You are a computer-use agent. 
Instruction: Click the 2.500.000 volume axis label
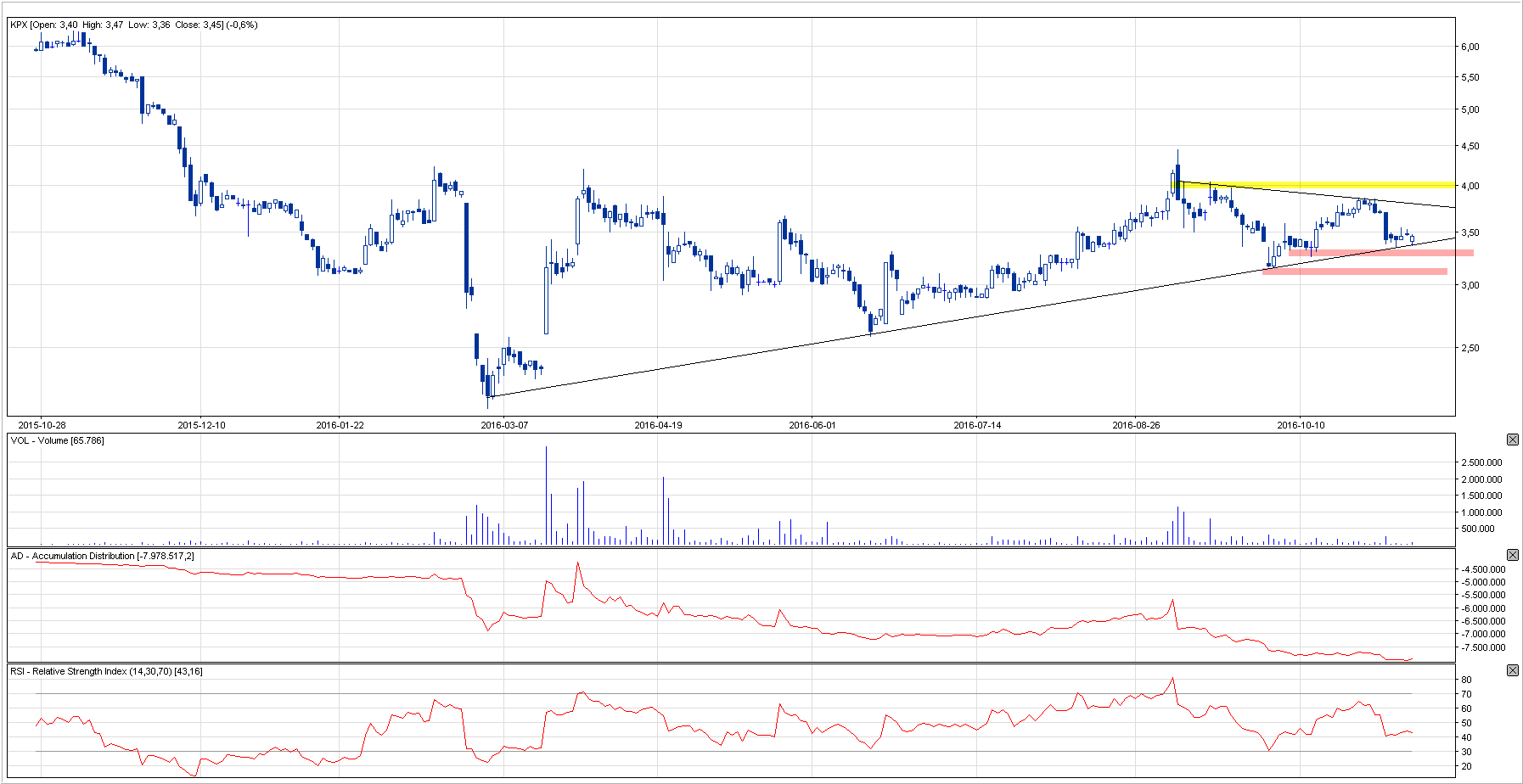pos(1481,463)
